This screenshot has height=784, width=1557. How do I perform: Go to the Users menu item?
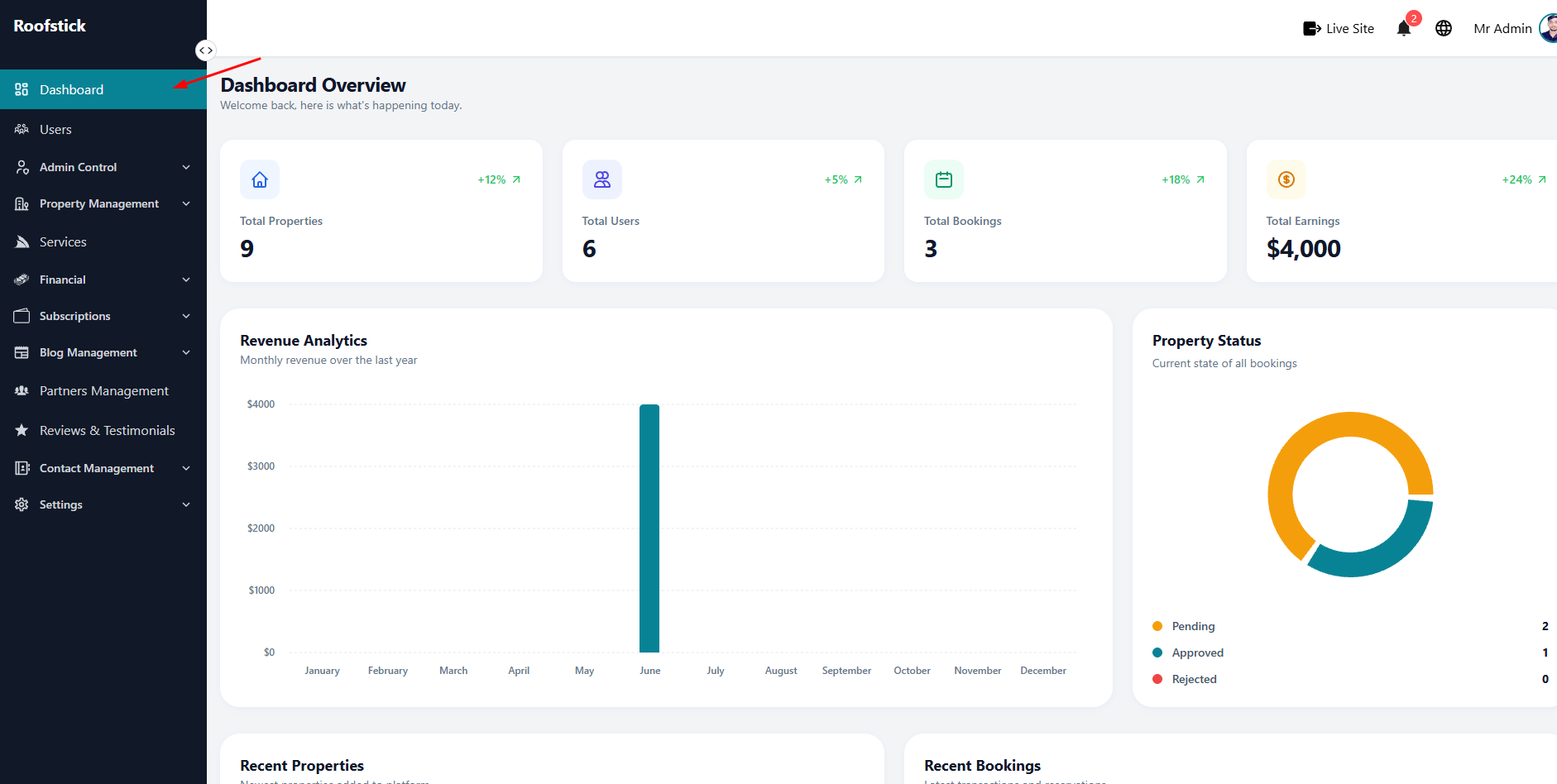(x=103, y=129)
